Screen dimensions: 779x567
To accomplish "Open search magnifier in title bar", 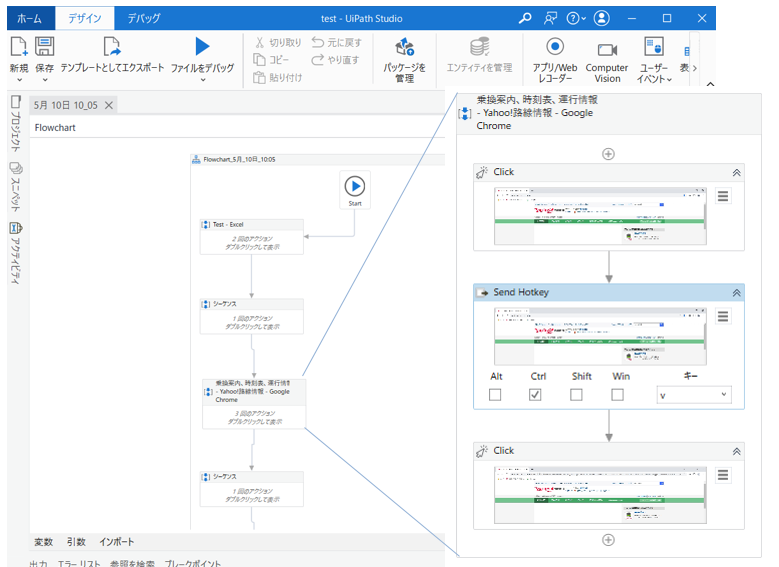I will (525, 18).
